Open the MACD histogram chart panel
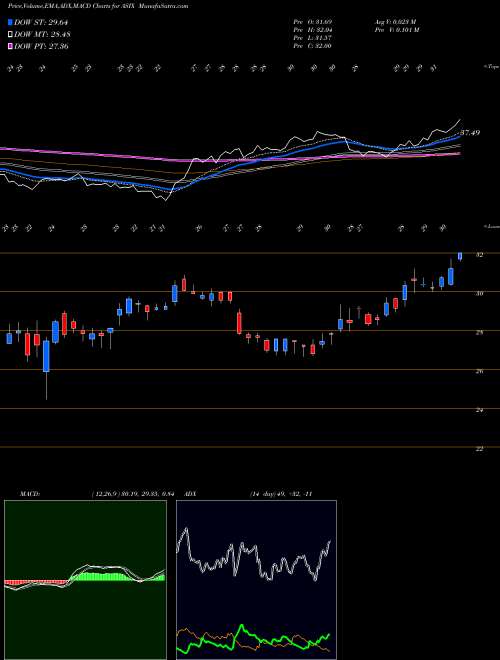 [x=85, y=580]
